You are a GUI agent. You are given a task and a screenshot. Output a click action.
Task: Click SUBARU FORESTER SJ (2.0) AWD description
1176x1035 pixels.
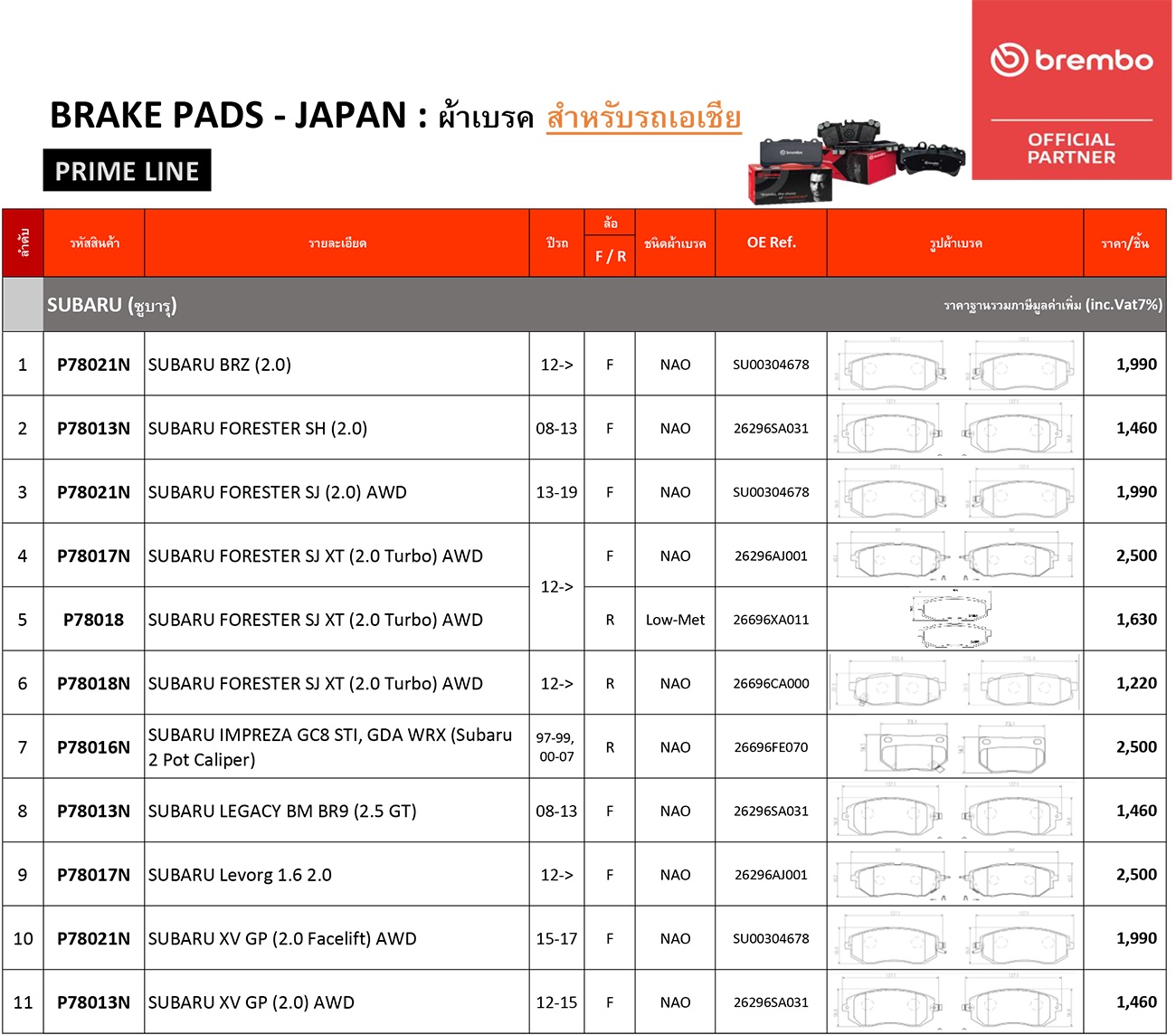point(278,492)
